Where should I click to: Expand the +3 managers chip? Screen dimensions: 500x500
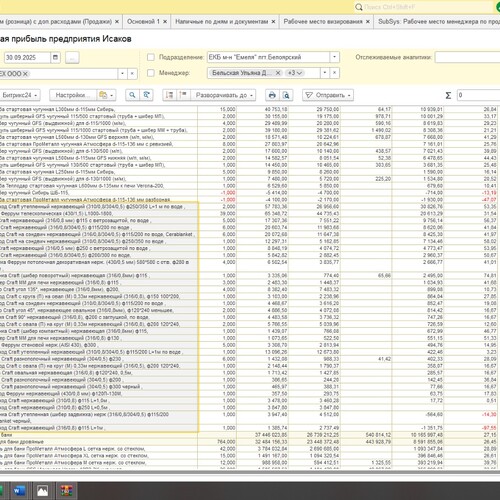pos(295,73)
